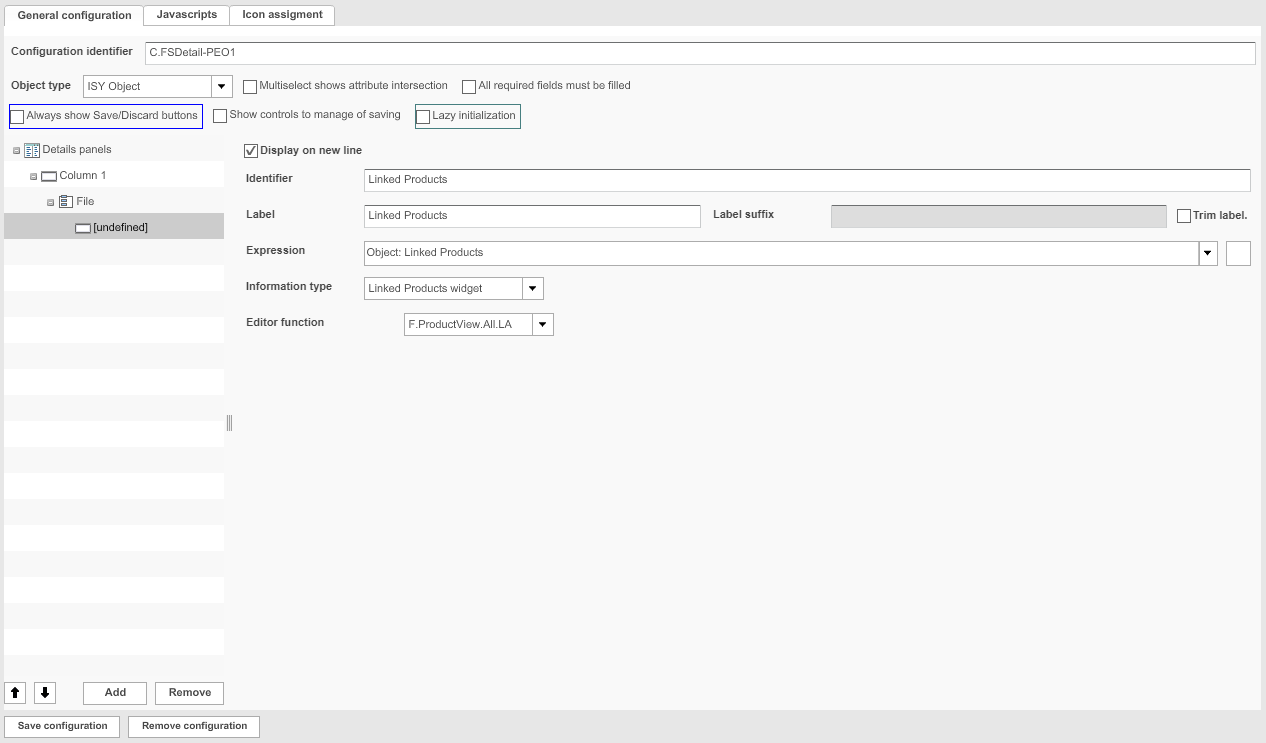Screen dimensions: 1266x743
Task: Click the move item down arrow icon
Action: 44,692
